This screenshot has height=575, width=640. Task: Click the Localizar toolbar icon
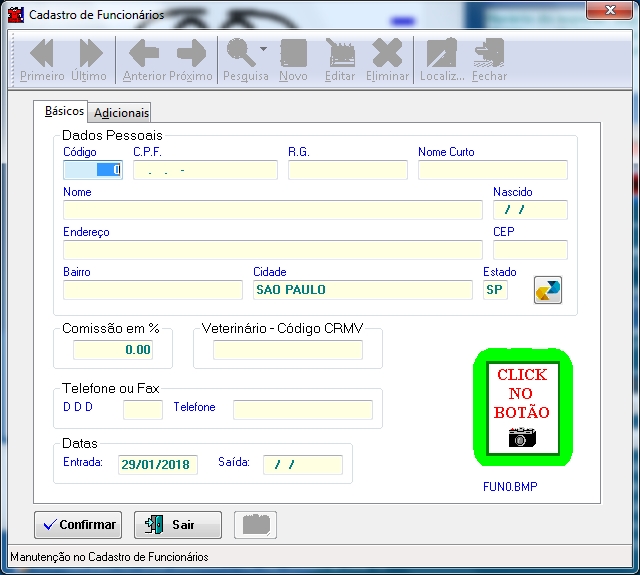pos(441,53)
